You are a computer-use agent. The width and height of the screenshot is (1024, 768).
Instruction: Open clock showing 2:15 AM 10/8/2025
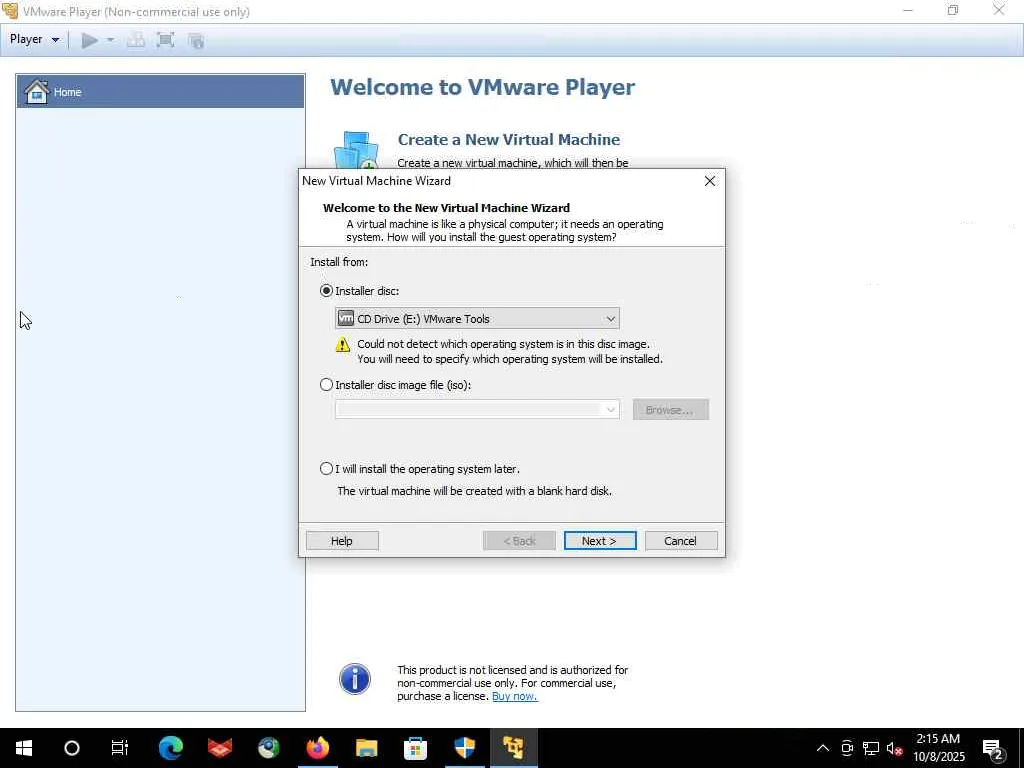(x=938, y=748)
